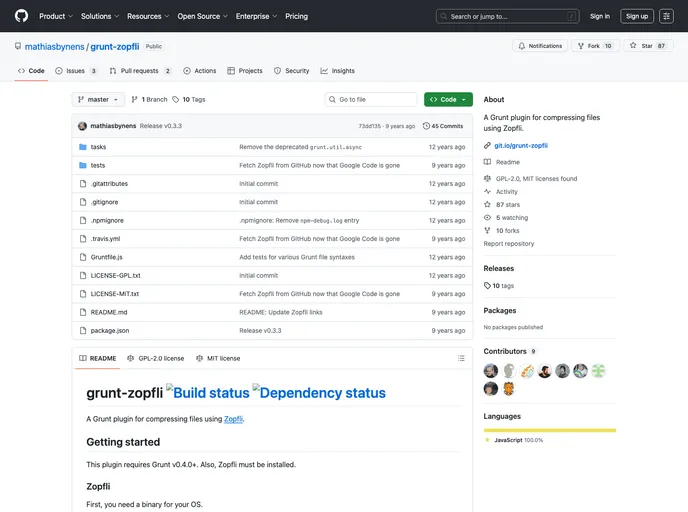Switch to the Pull requests tab
Viewport: 688px width, 512px height.
[x=140, y=71]
